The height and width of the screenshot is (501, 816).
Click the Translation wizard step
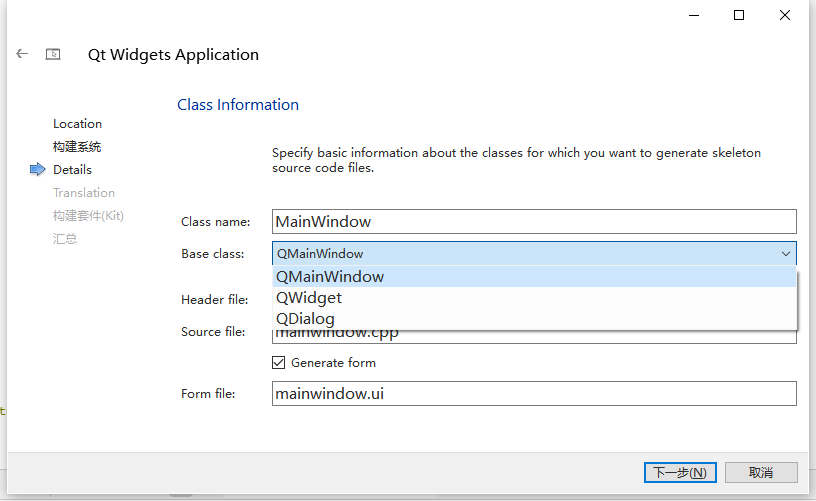[x=84, y=192]
